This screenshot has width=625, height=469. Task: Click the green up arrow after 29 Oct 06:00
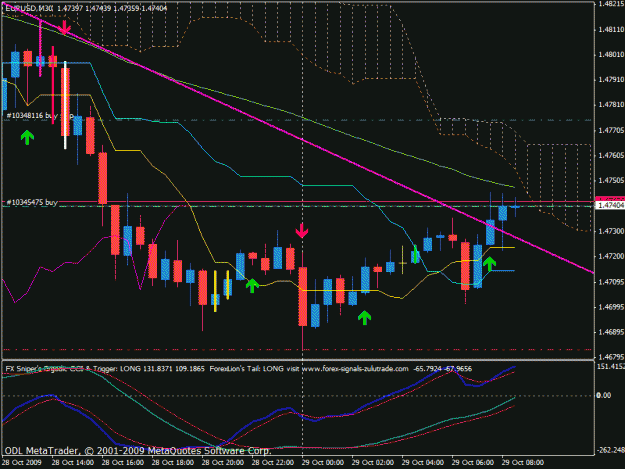(x=489, y=264)
